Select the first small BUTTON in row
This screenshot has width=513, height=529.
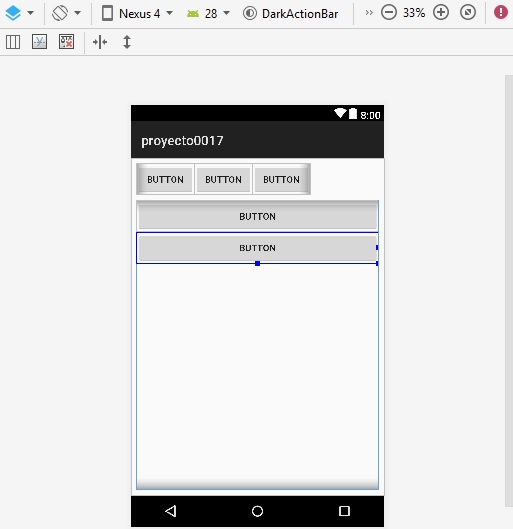pos(165,179)
